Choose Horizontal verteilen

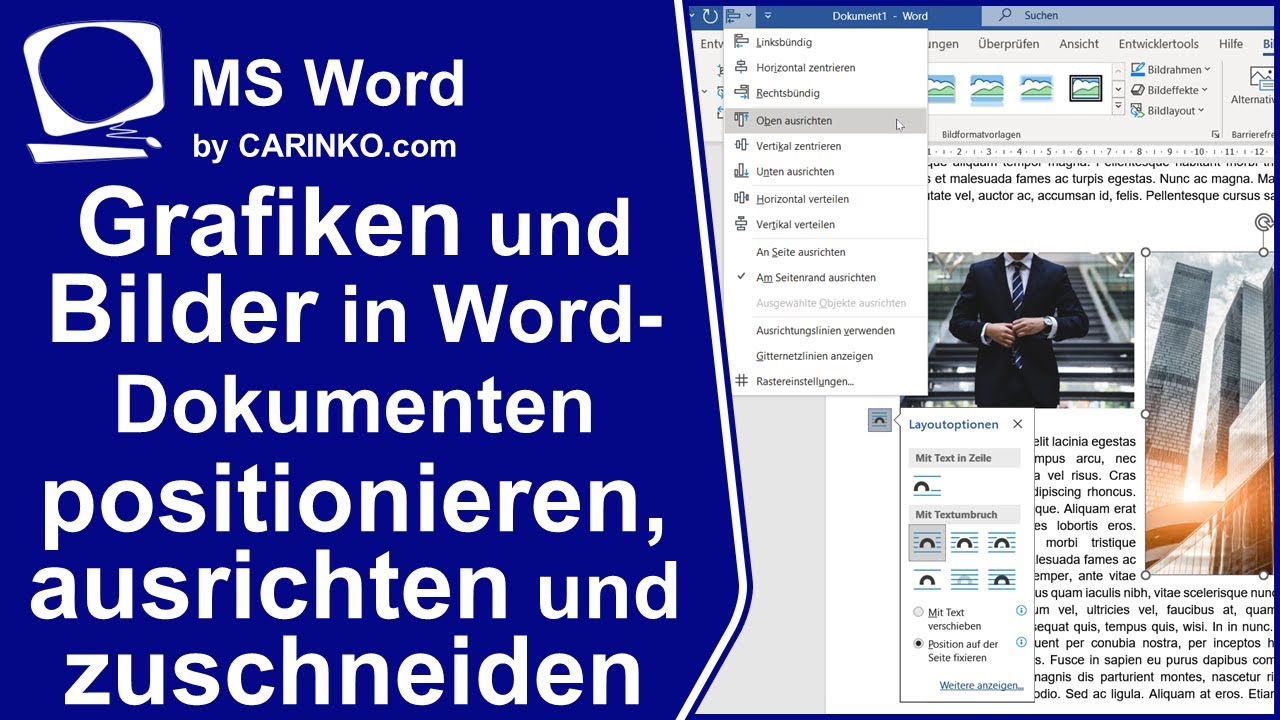click(824, 199)
